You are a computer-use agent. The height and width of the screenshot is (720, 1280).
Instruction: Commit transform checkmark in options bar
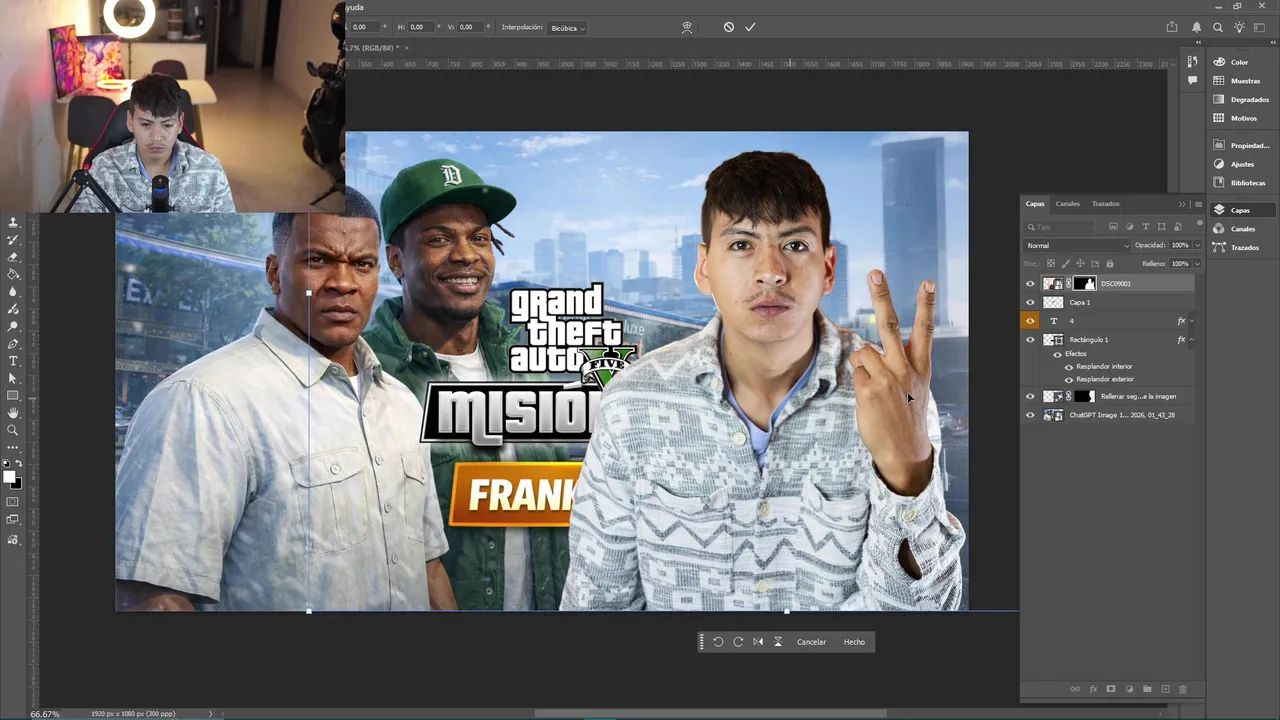750,27
